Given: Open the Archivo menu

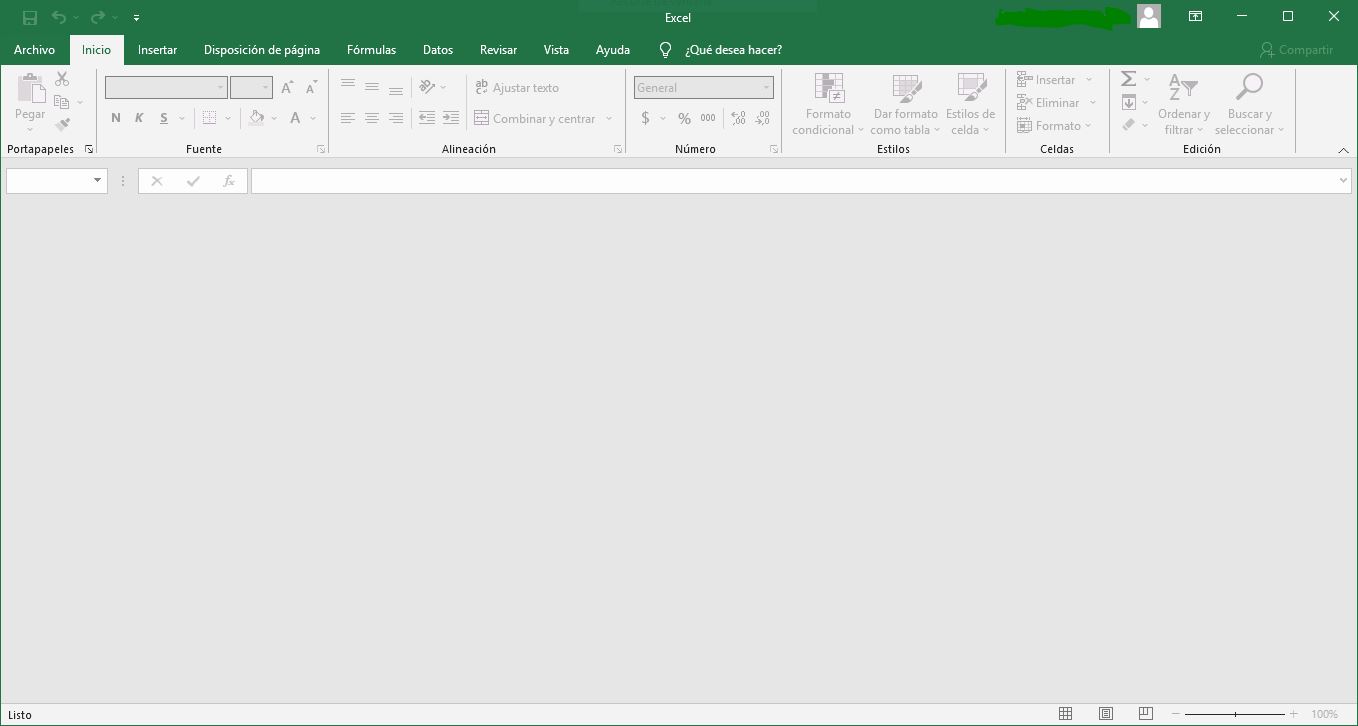Looking at the screenshot, I should [34, 49].
